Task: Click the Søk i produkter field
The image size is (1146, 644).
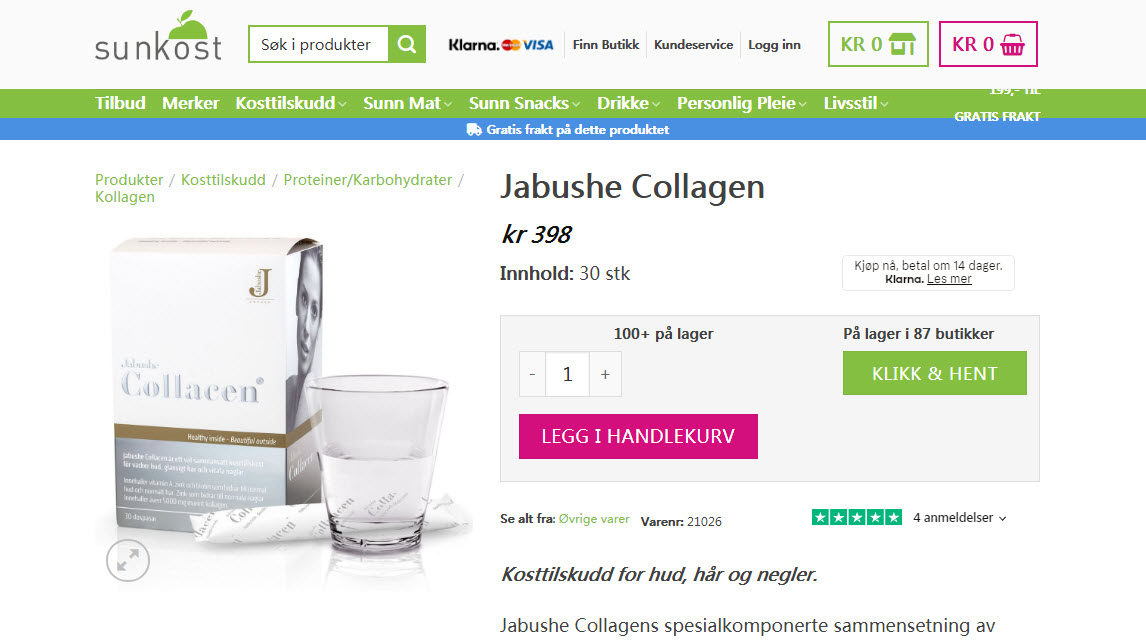Action: point(319,45)
